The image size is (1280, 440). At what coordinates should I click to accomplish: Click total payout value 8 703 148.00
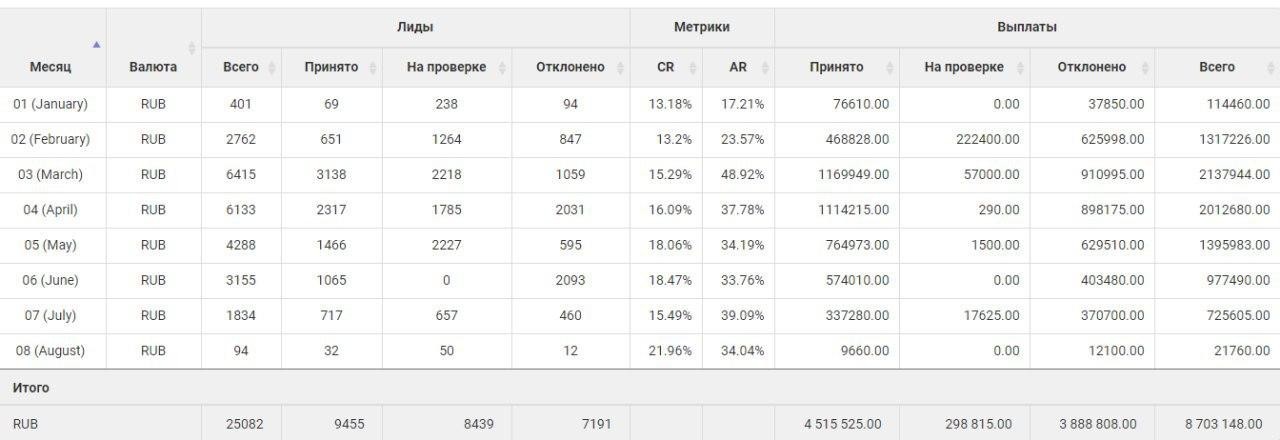point(1217,424)
